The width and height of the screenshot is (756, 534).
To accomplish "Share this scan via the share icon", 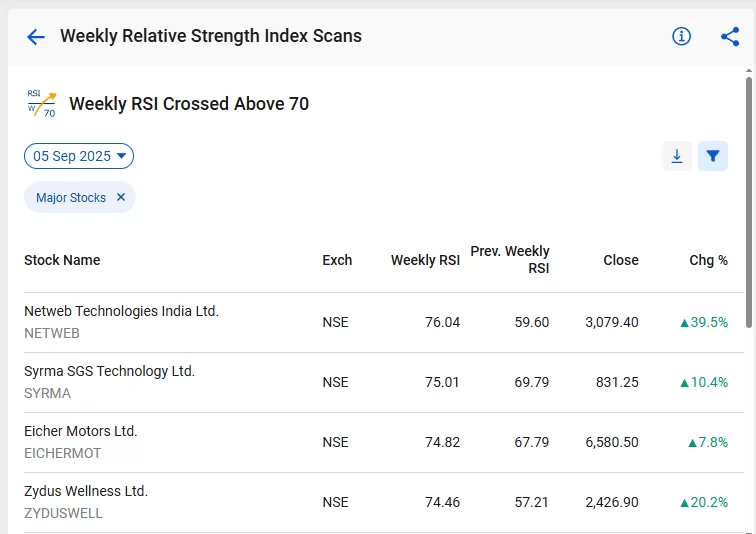I will point(730,37).
